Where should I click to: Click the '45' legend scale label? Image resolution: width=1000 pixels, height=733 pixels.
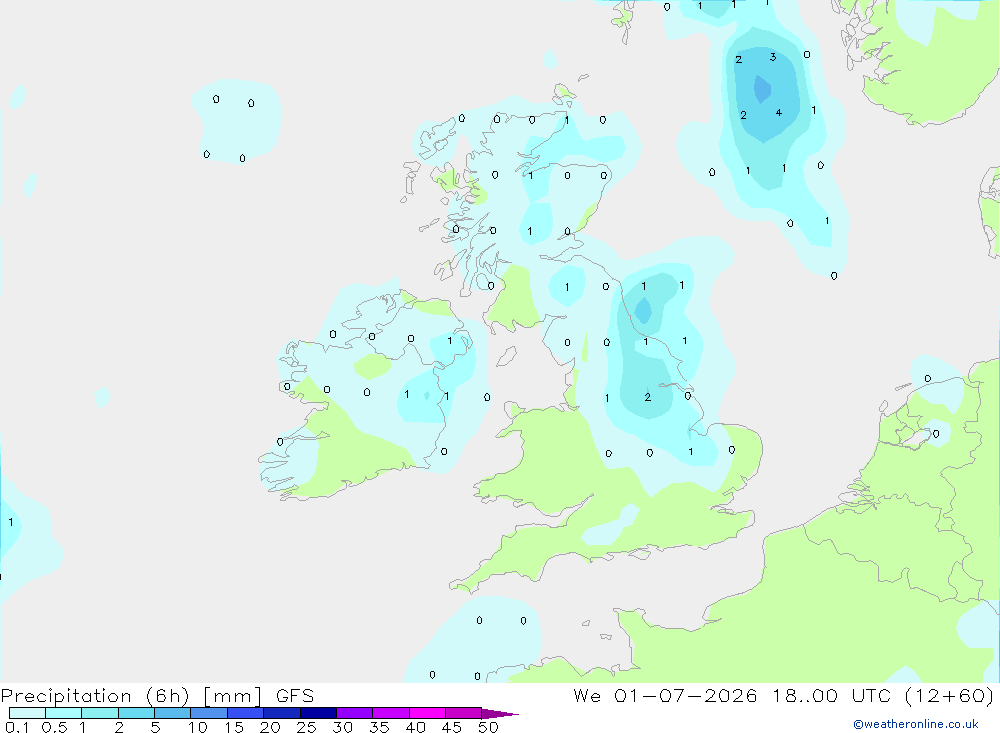(452, 727)
